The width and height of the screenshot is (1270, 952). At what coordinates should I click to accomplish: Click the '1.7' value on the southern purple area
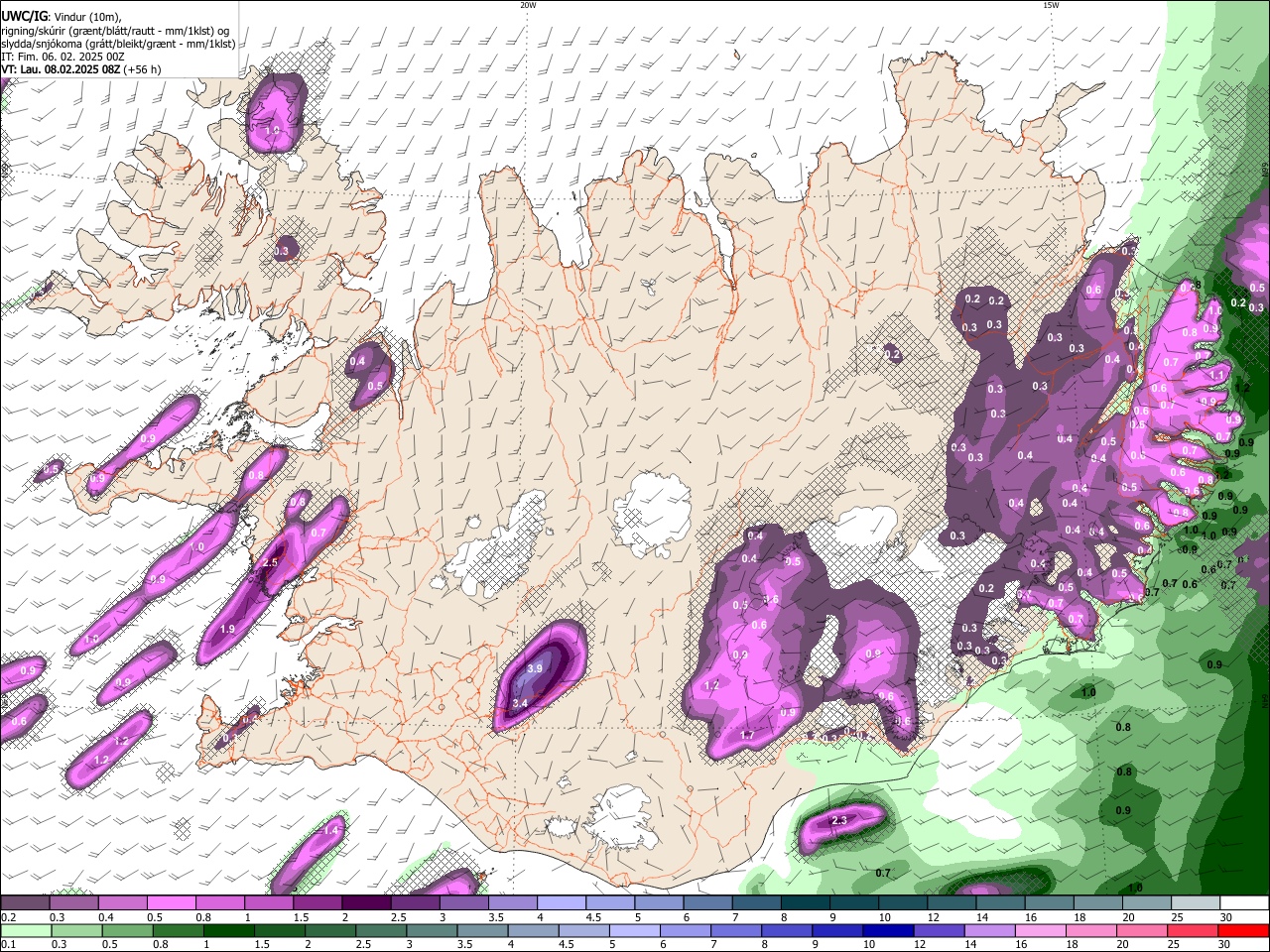click(747, 736)
